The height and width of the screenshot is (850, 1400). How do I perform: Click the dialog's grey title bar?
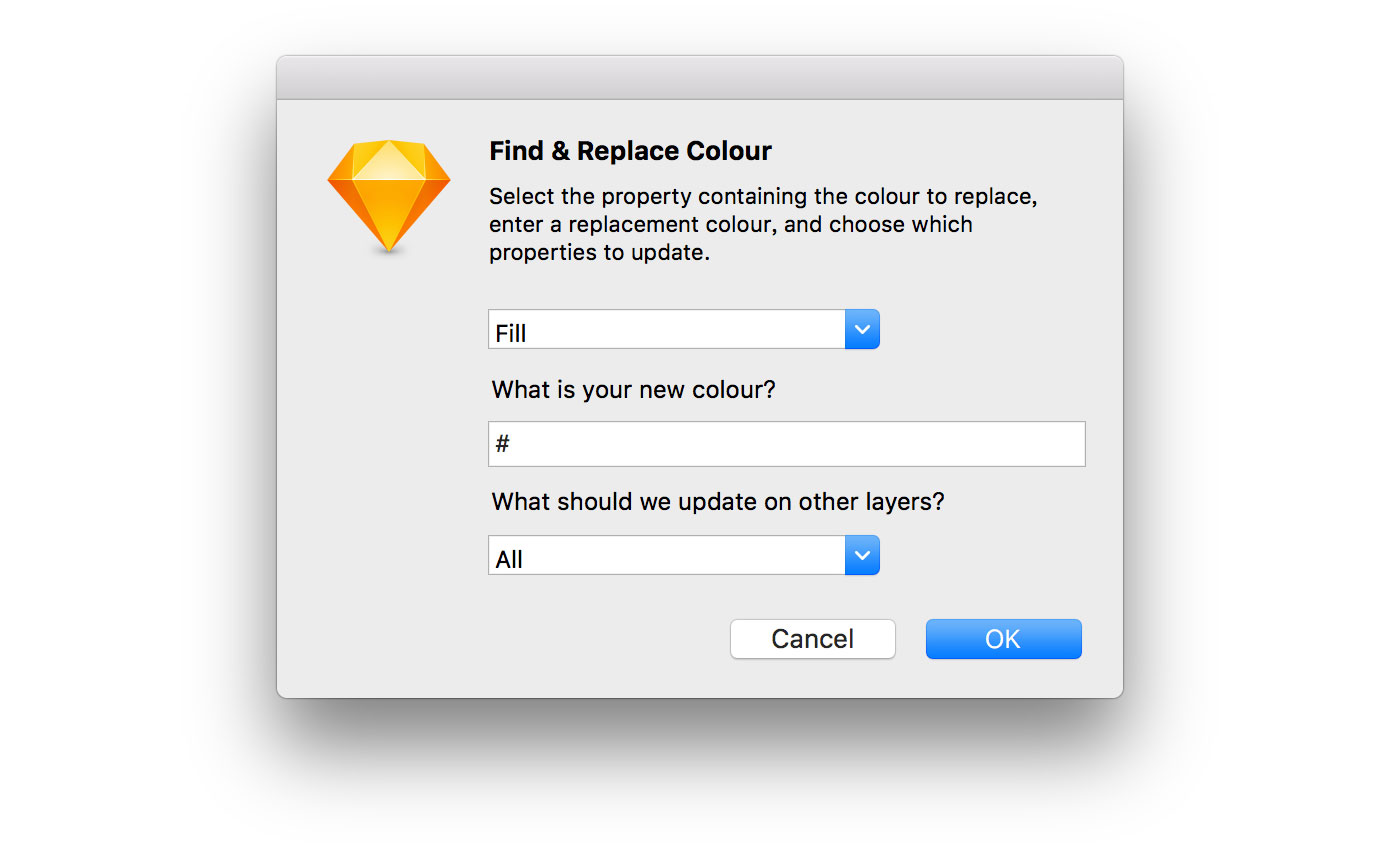pos(700,78)
